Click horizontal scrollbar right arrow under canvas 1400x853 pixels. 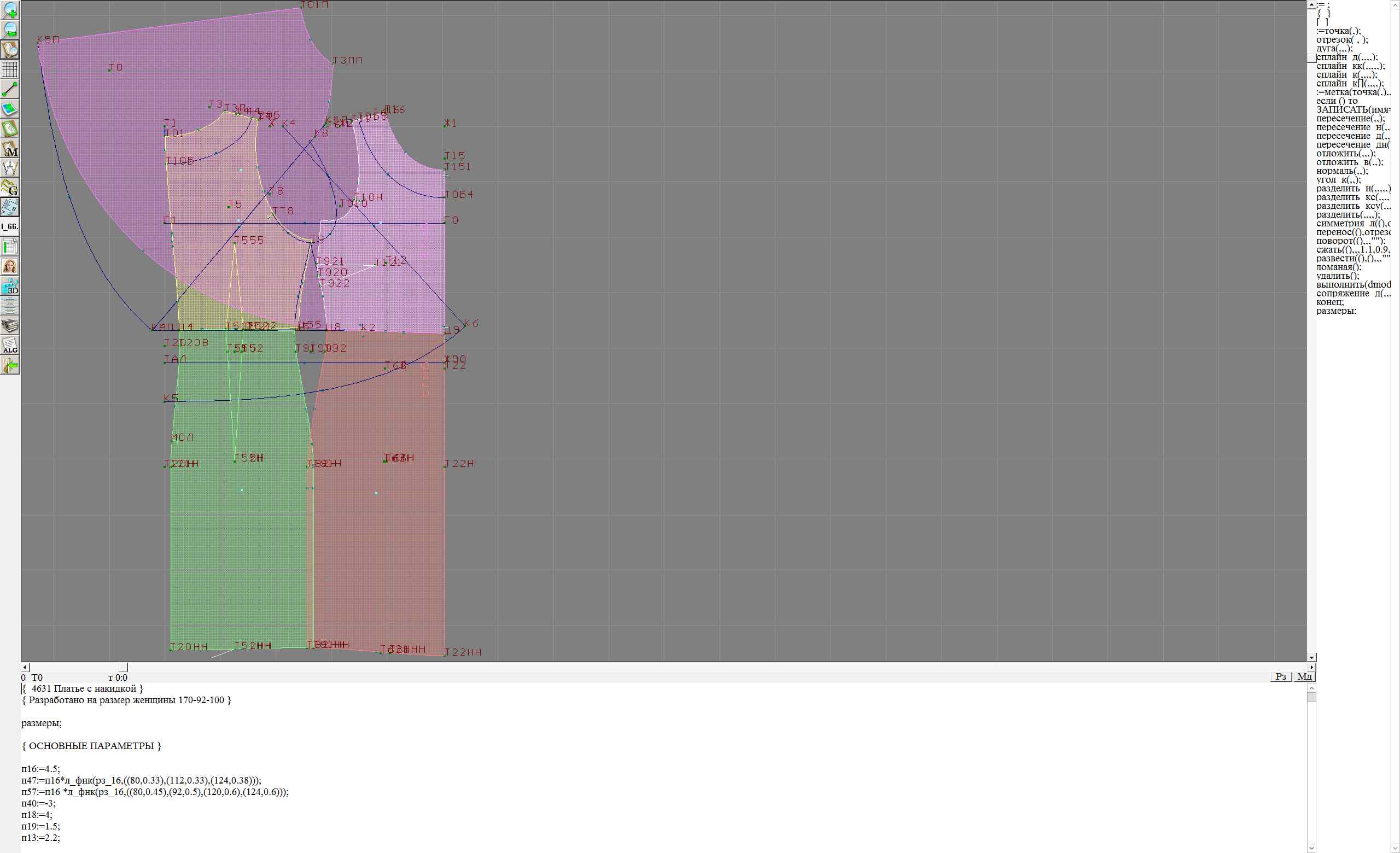[1311, 667]
